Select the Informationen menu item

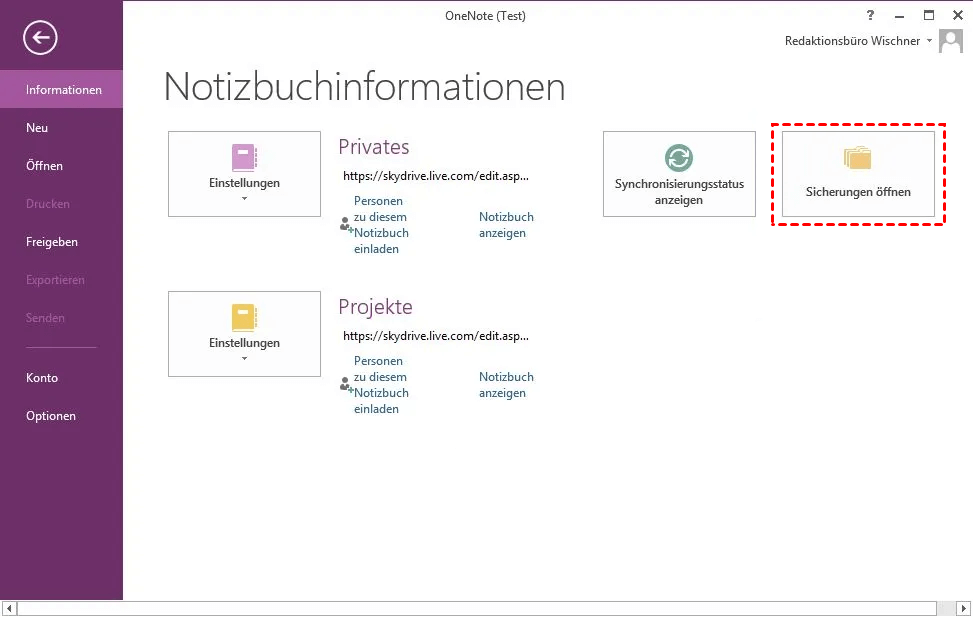tap(61, 89)
